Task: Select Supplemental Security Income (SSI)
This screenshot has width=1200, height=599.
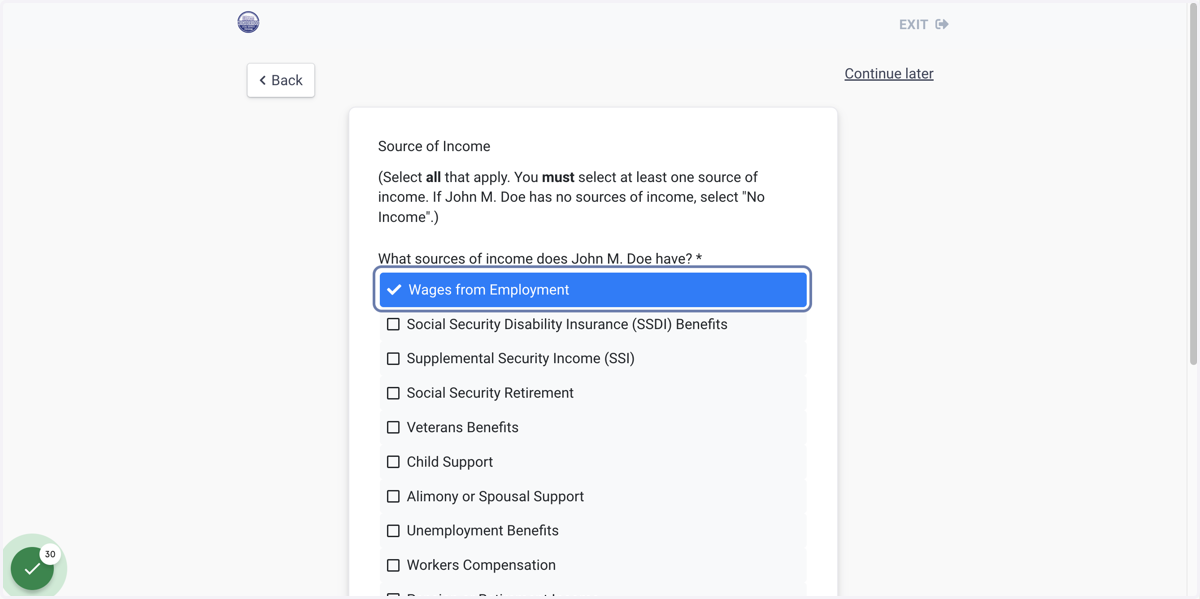Action: click(x=593, y=358)
